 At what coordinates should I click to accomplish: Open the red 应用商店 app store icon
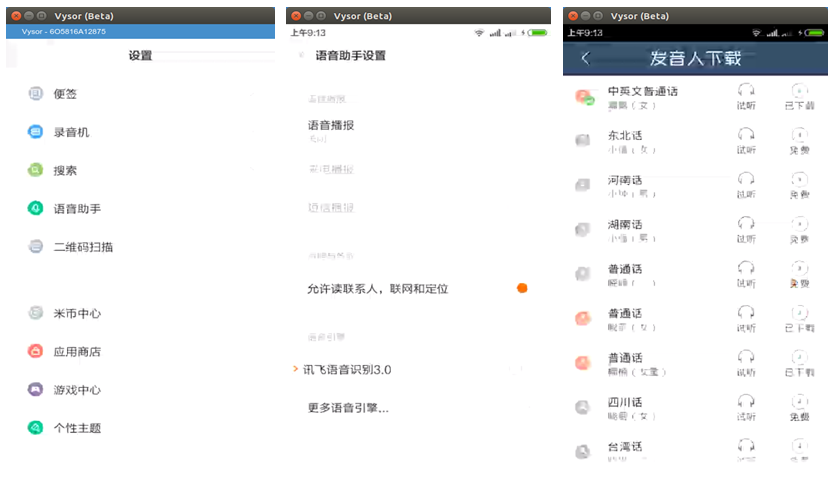35,351
